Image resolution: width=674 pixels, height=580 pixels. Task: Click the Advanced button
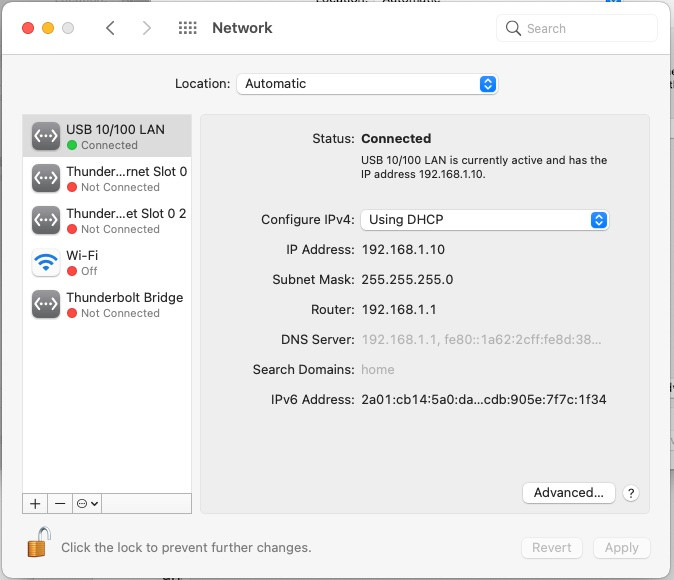click(568, 492)
